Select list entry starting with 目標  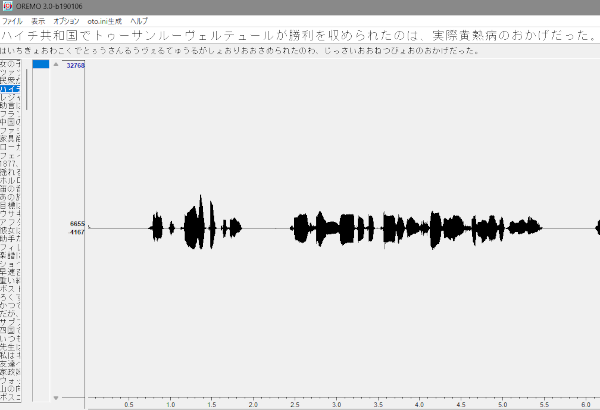tap(10, 205)
